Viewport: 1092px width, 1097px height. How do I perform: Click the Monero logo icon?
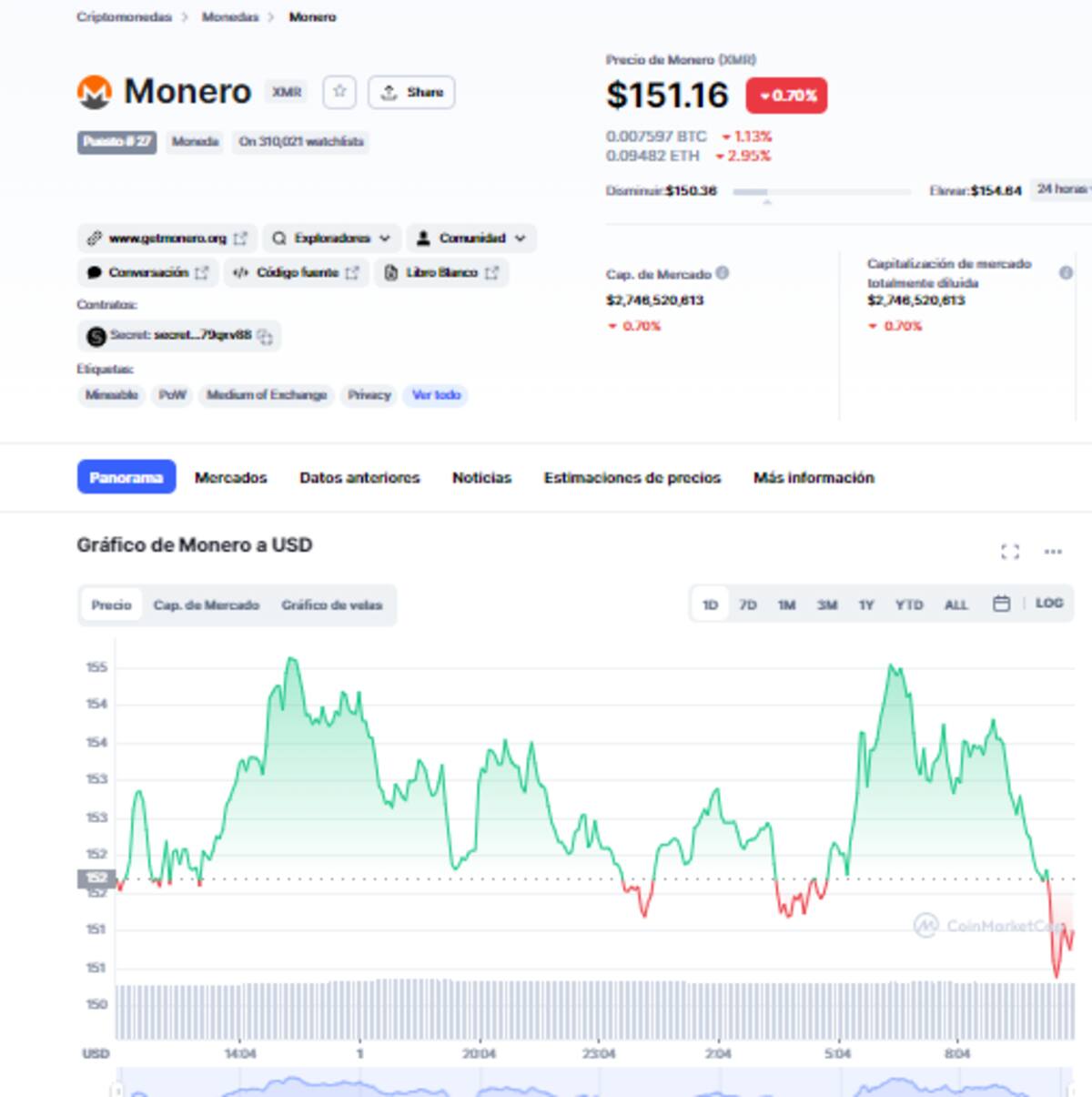(94, 92)
